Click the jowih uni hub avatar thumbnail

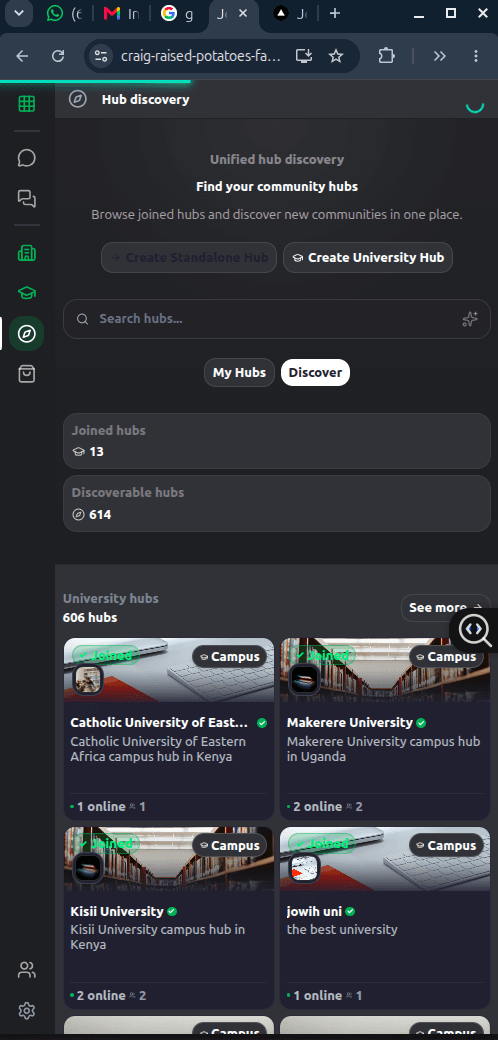(x=304, y=869)
